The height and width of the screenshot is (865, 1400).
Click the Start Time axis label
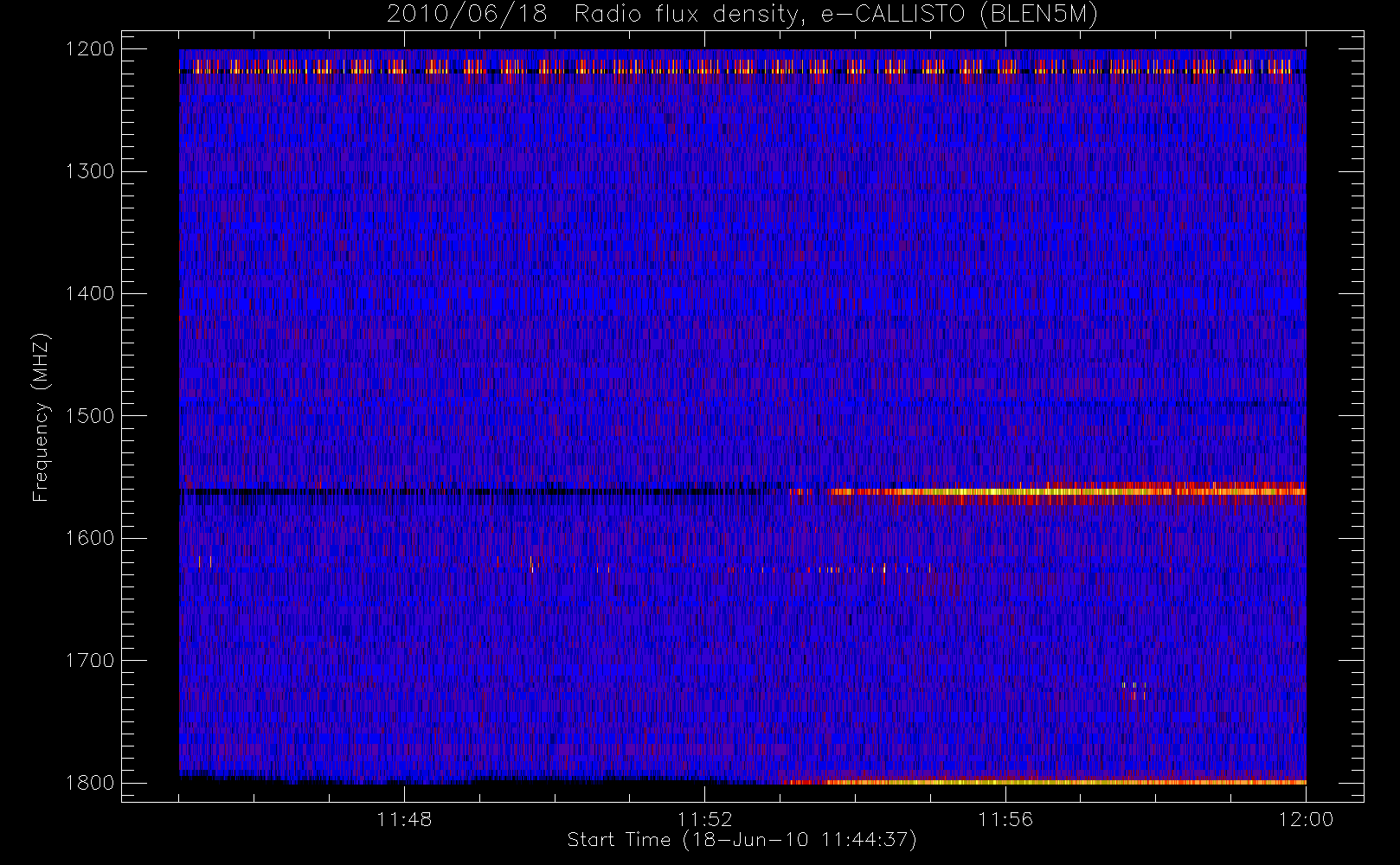(742, 840)
